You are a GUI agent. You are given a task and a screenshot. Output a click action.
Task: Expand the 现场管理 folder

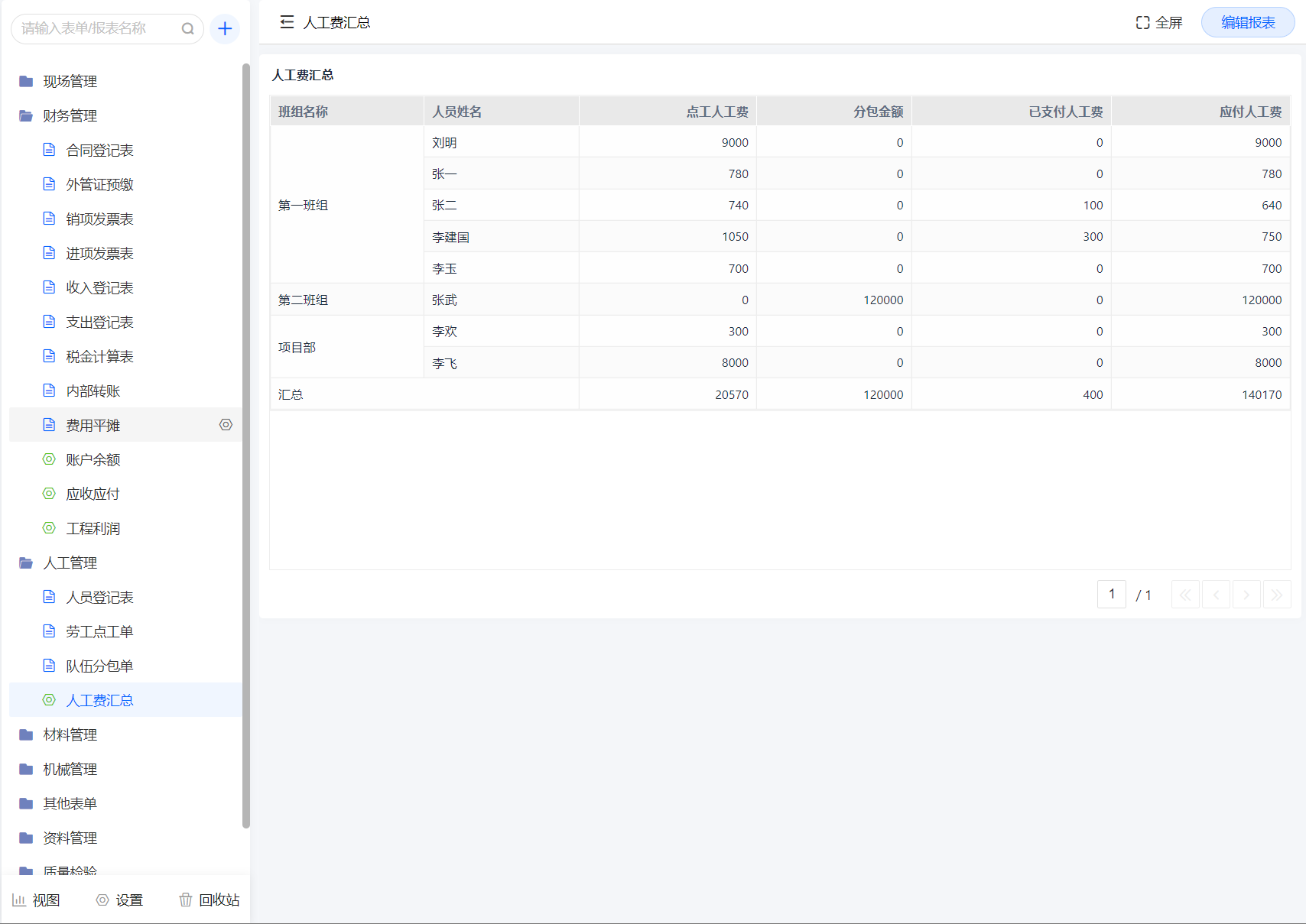69,82
